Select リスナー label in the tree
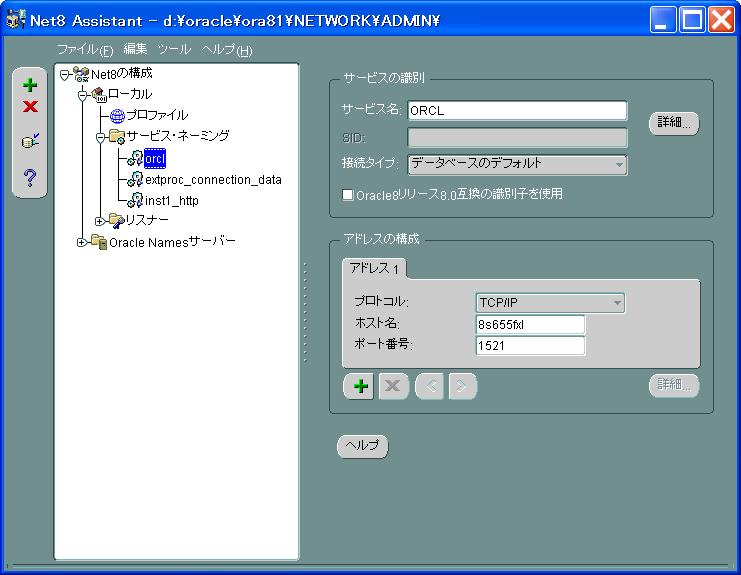Viewport: 741px width, 575px height. pyautogui.click(x=147, y=221)
